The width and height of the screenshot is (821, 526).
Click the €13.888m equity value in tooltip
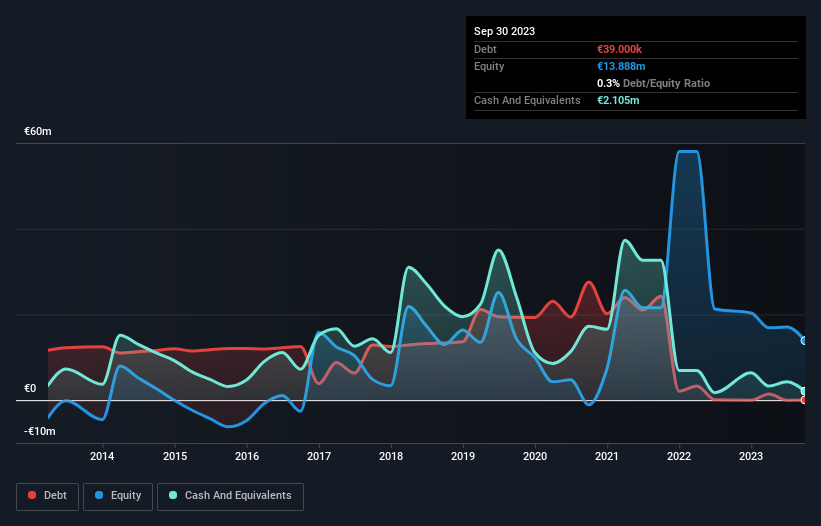click(x=621, y=66)
